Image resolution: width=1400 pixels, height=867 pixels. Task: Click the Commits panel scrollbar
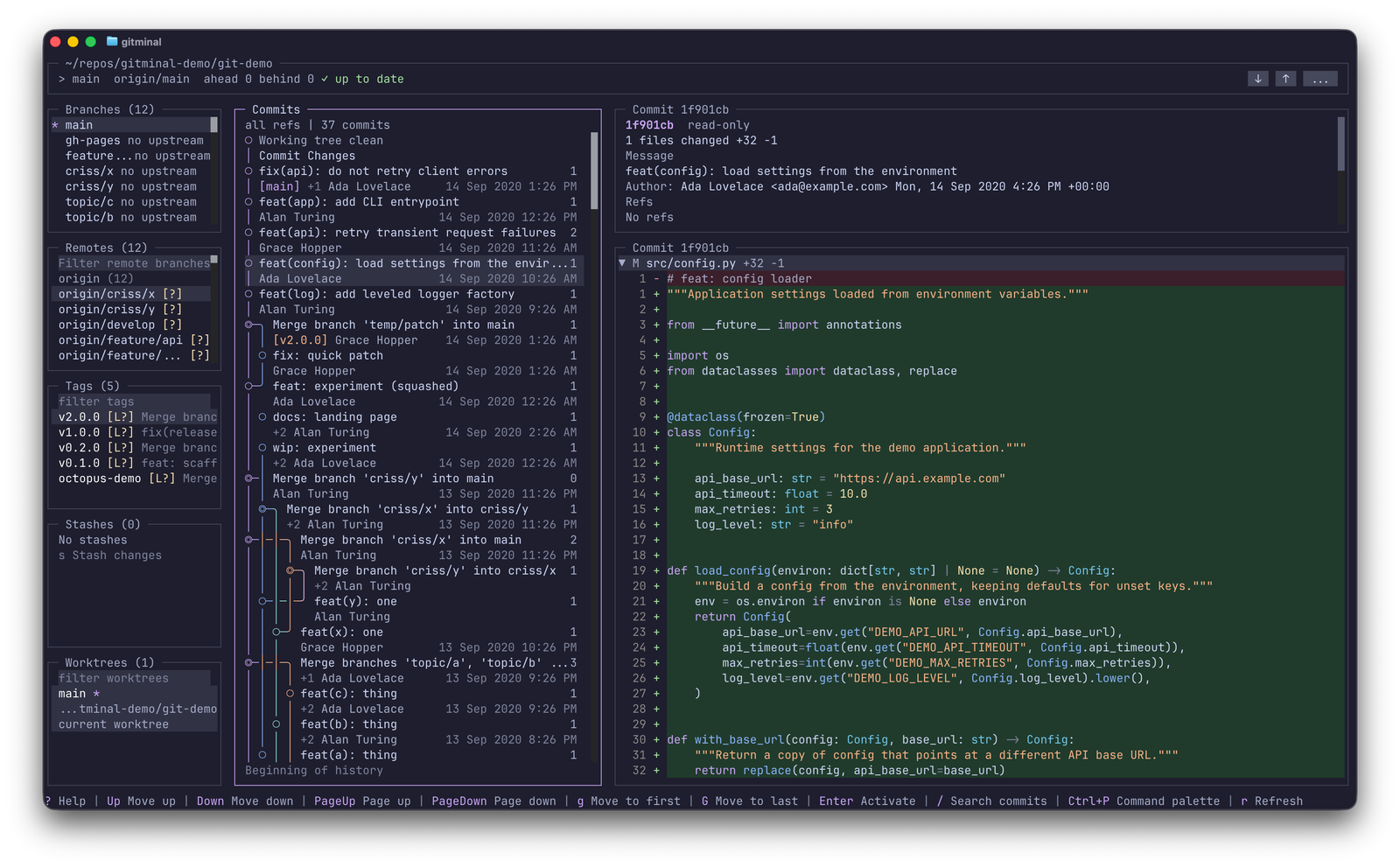pyautogui.click(x=594, y=171)
